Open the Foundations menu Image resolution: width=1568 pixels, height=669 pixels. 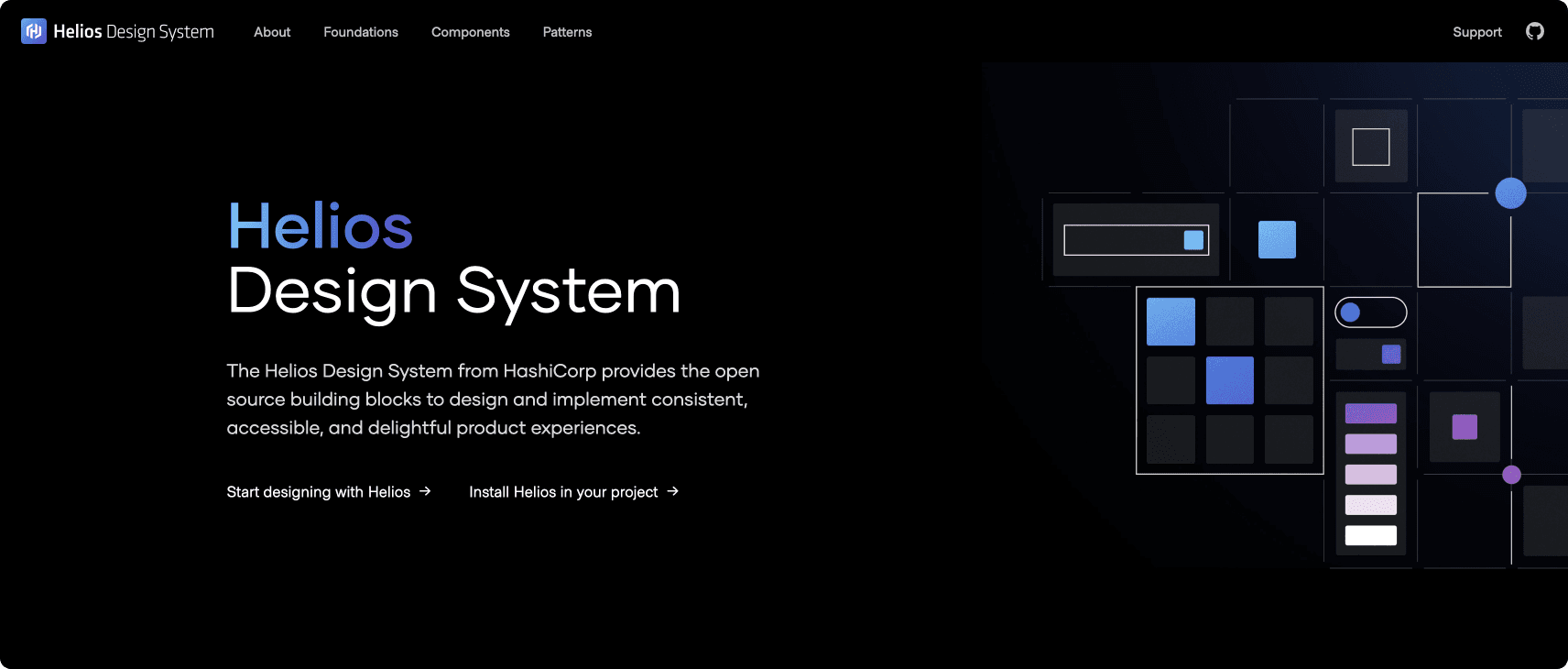361,32
